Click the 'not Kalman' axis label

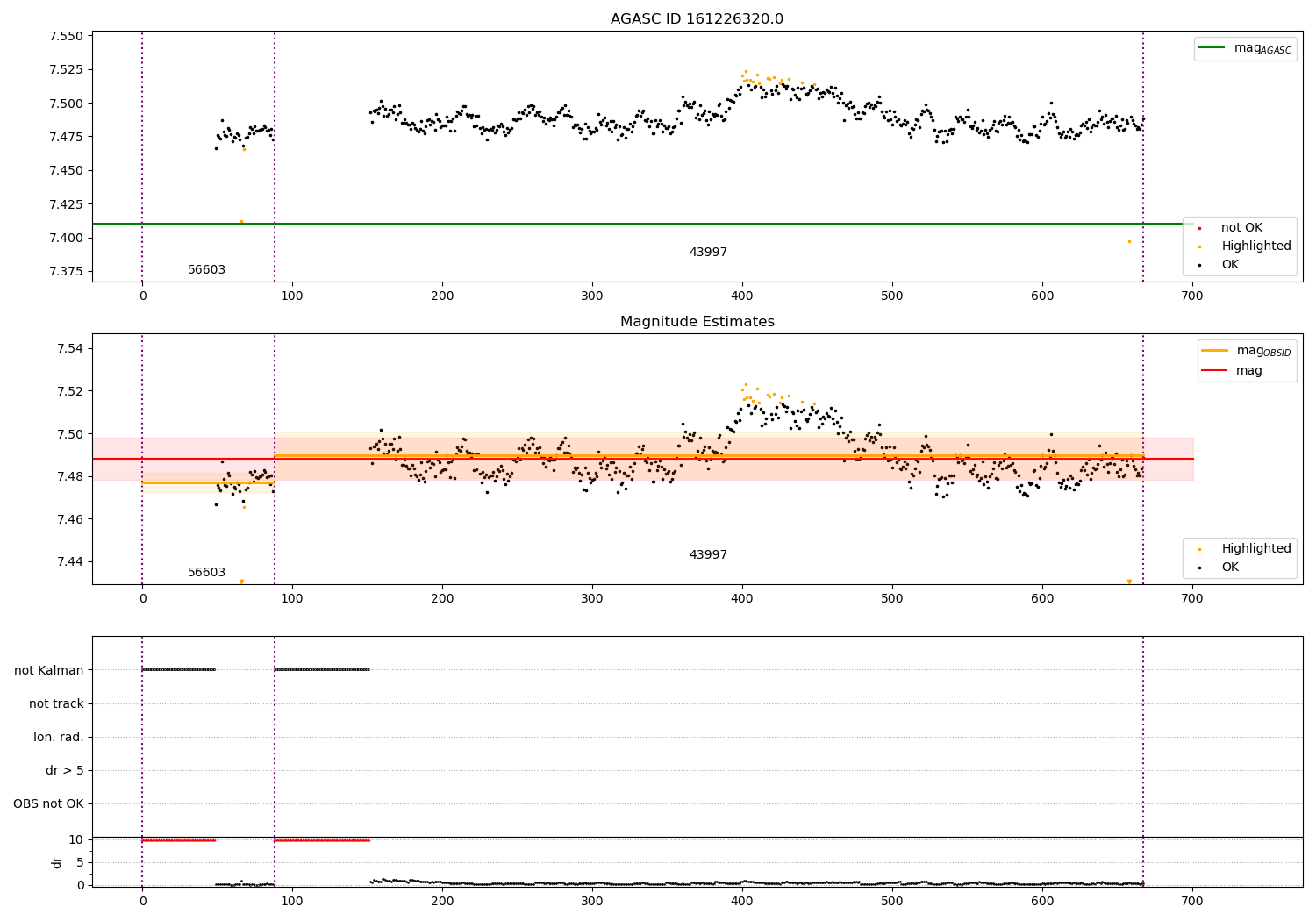click(x=48, y=670)
